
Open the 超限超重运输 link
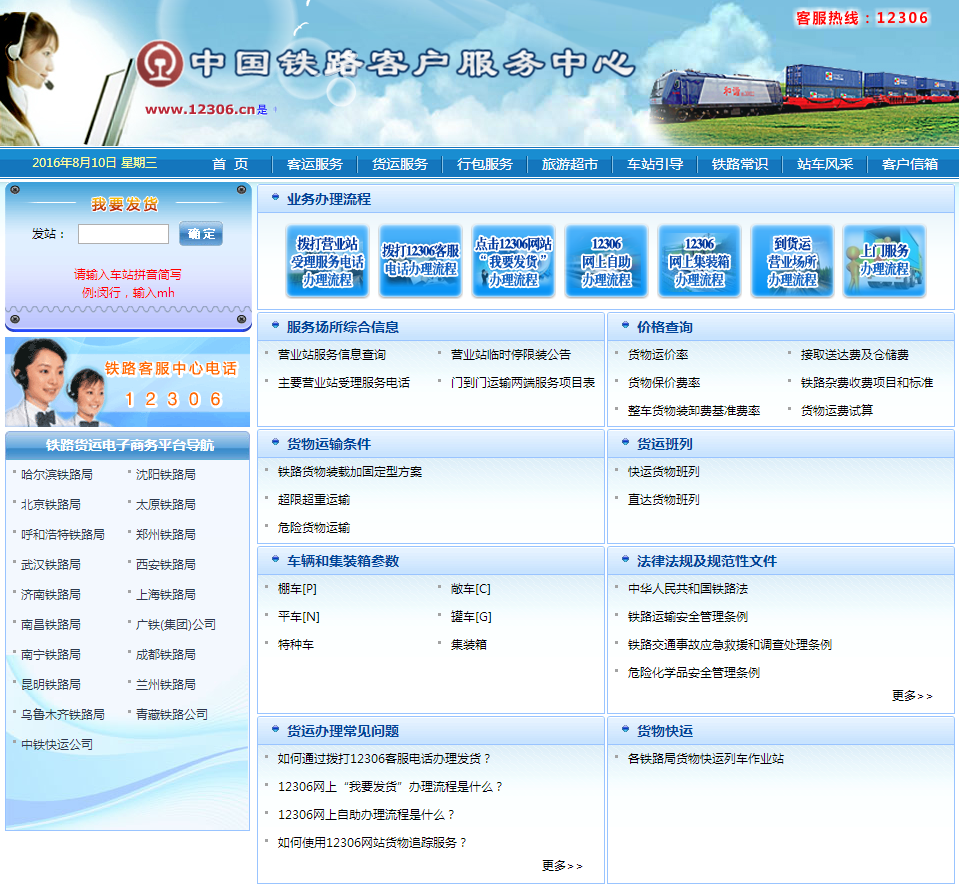click(314, 500)
